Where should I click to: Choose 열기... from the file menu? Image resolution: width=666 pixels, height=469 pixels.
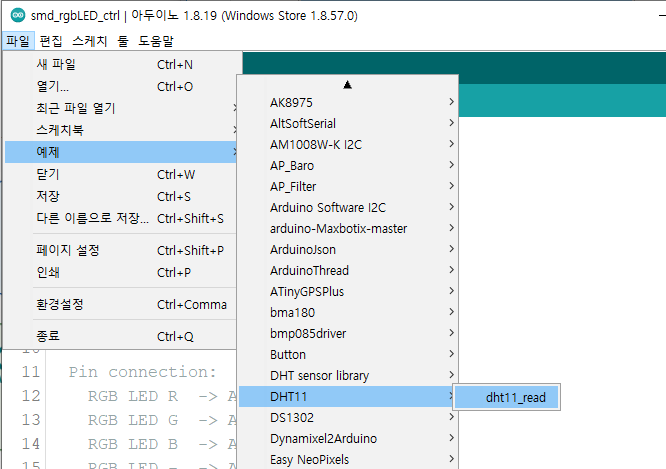pyautogui.click(x=121, y=87)
